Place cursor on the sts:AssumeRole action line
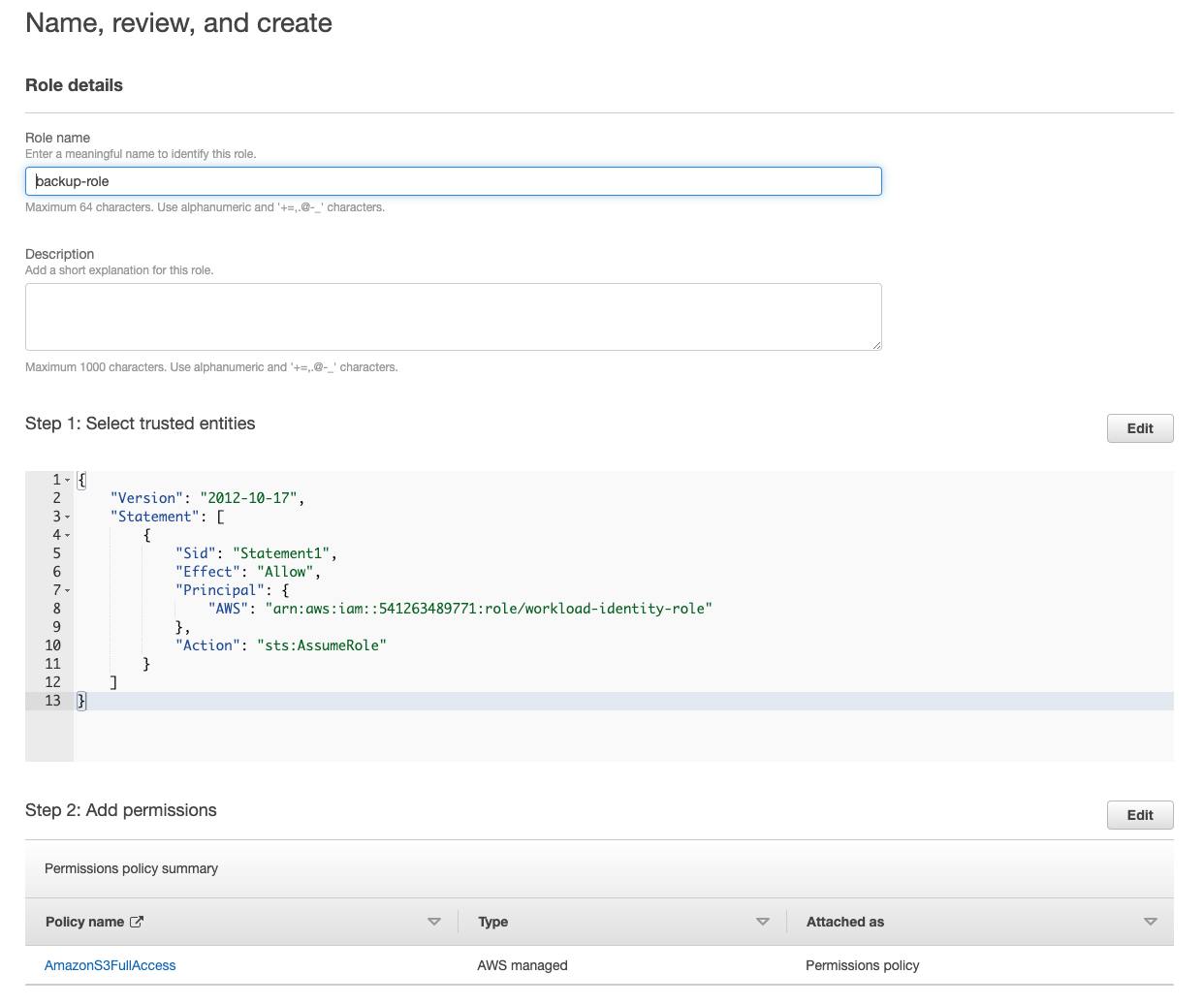 (321, 644)
